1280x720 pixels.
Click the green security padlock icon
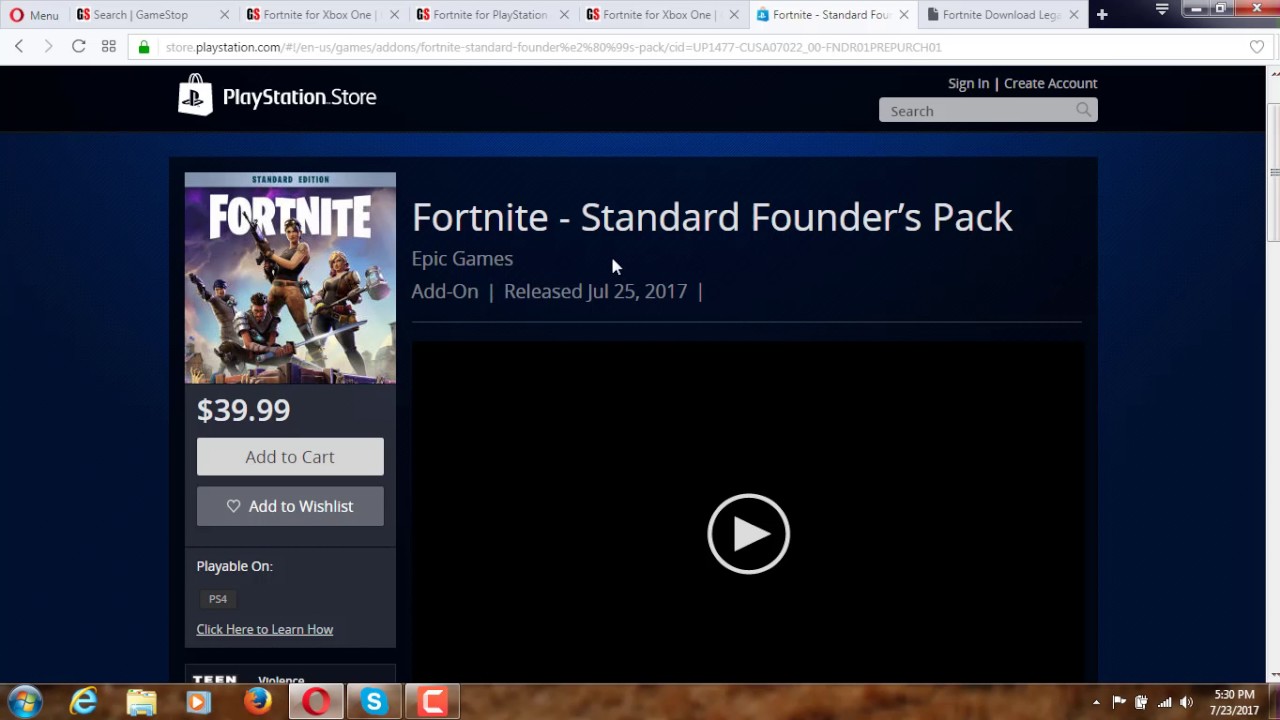[144, 47]
